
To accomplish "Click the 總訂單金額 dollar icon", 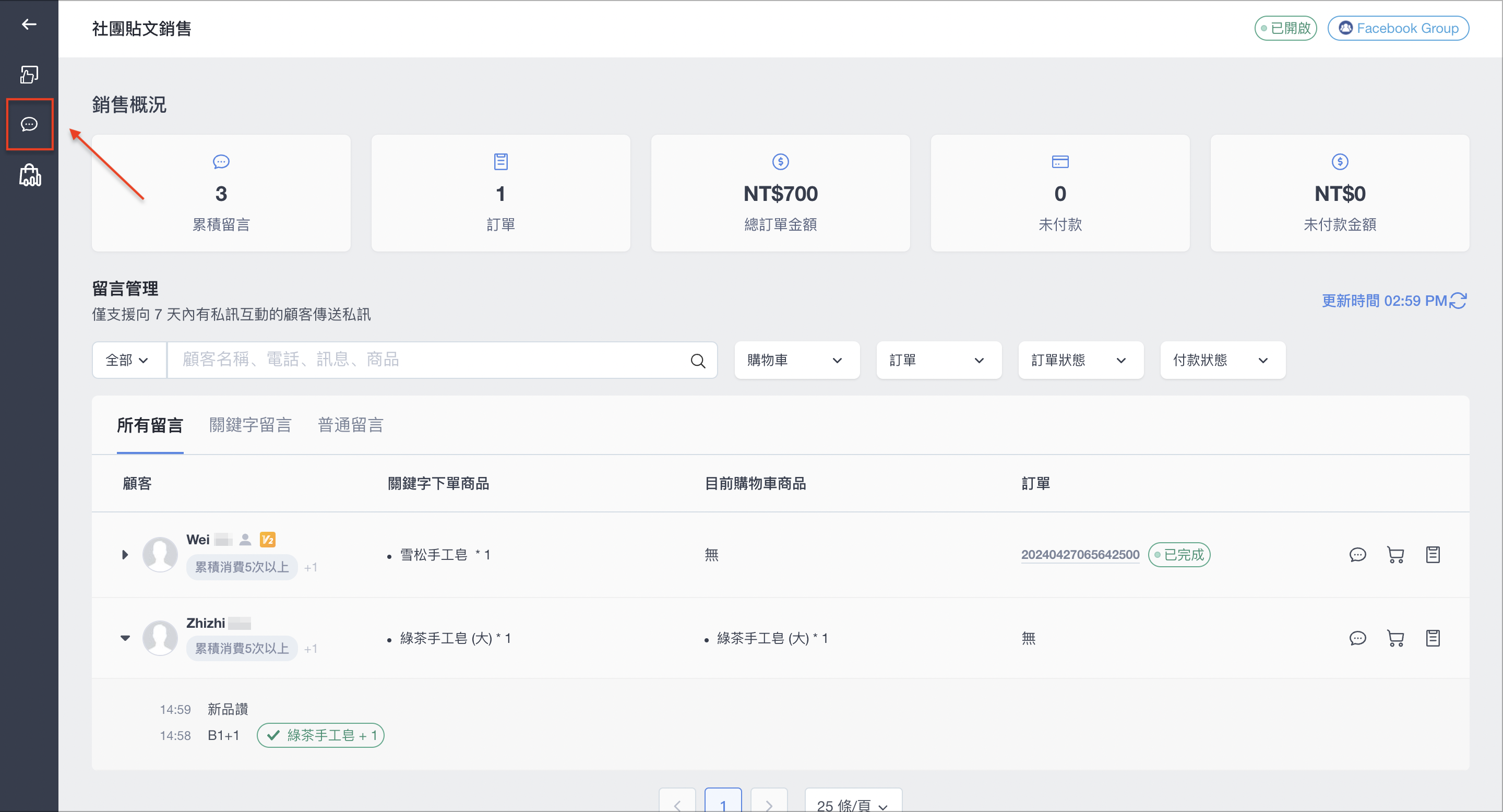I will click(x=780, y=162).
